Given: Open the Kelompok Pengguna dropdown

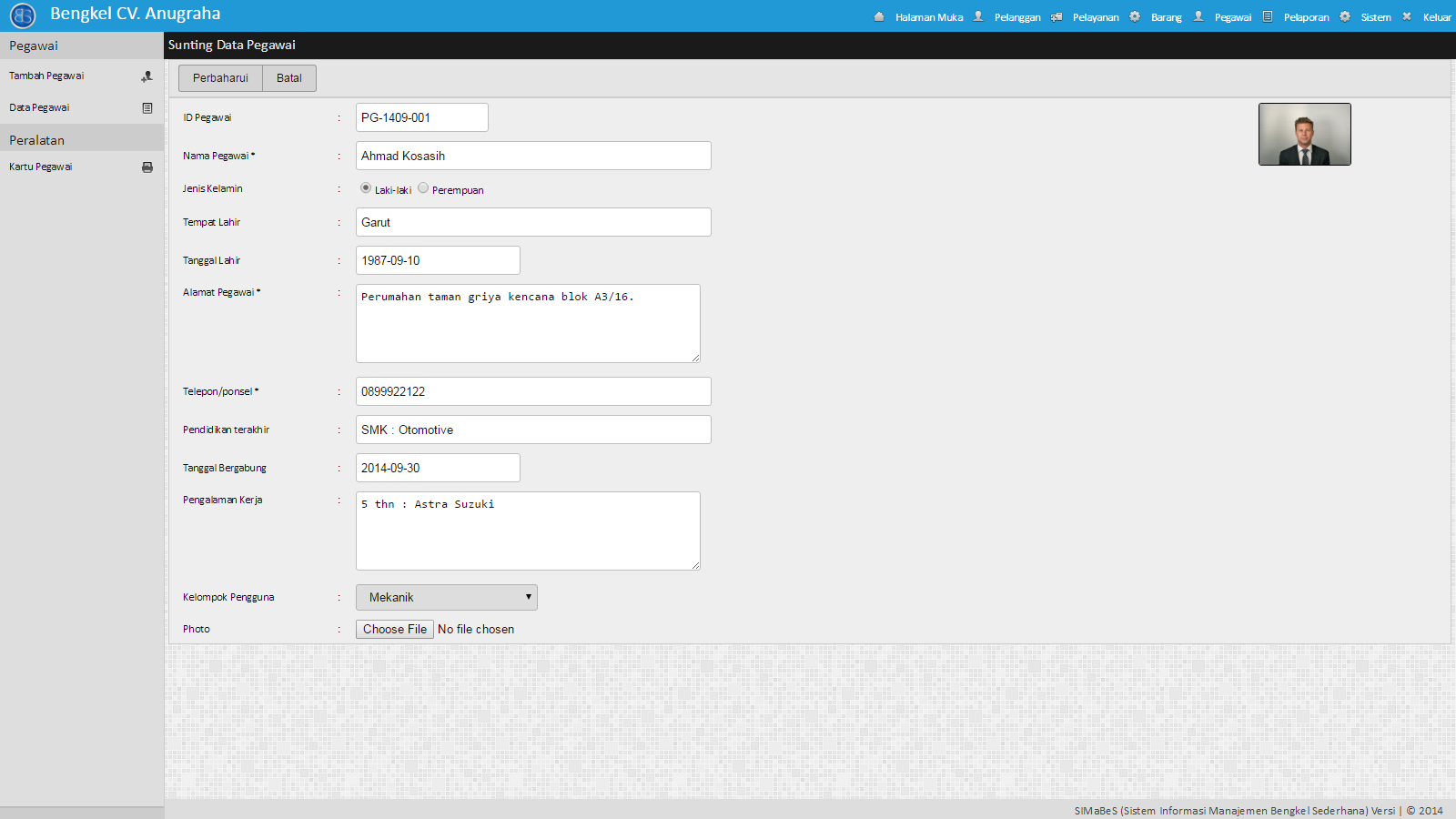Looking at the screenshot, I should (x=446, y=598).
